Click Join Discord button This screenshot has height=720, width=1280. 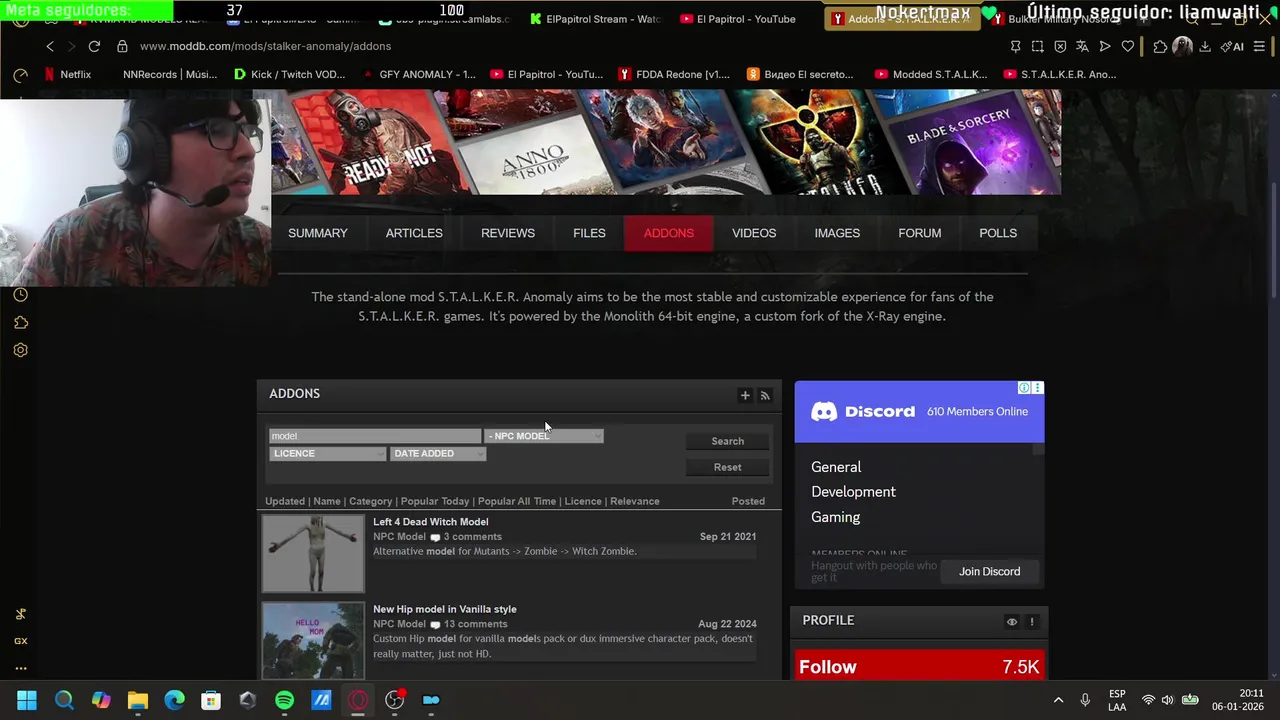click(x=990, y=571)
